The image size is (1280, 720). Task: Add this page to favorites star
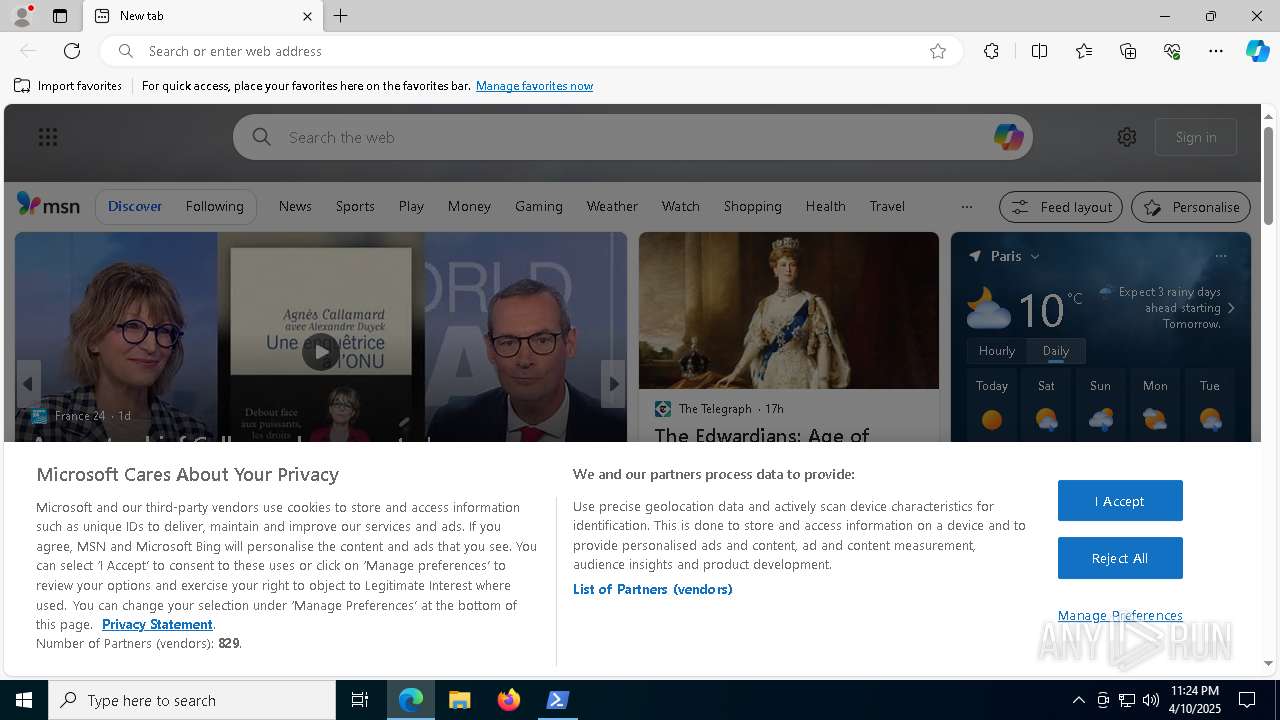tap(938, 51)
